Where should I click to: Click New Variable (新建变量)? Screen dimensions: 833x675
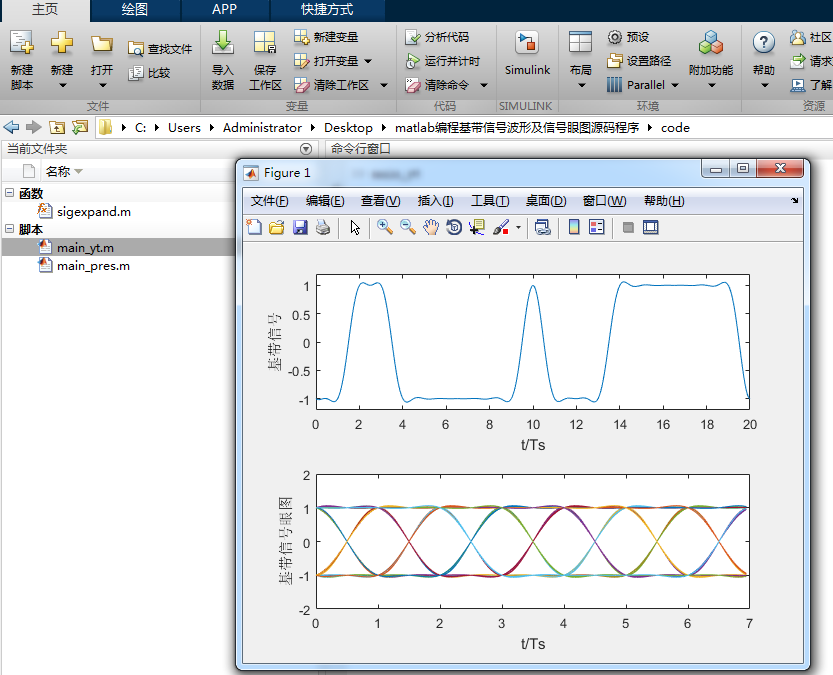click(326, 37)
